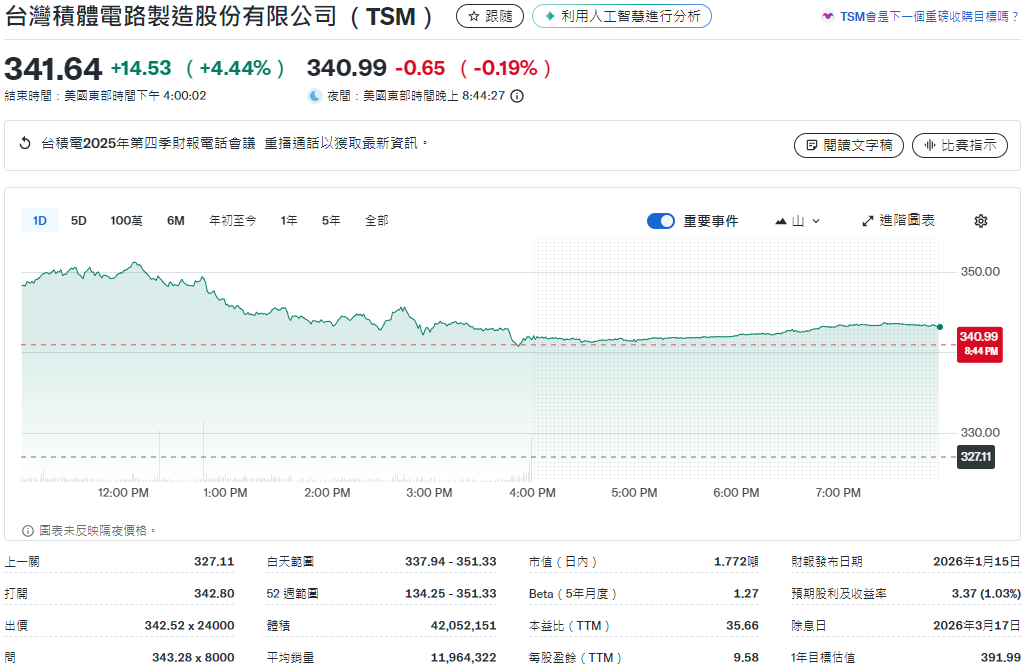Open the 山 chart type dropdown
This screenshot has height=672, width=1031.
[798, 220]
